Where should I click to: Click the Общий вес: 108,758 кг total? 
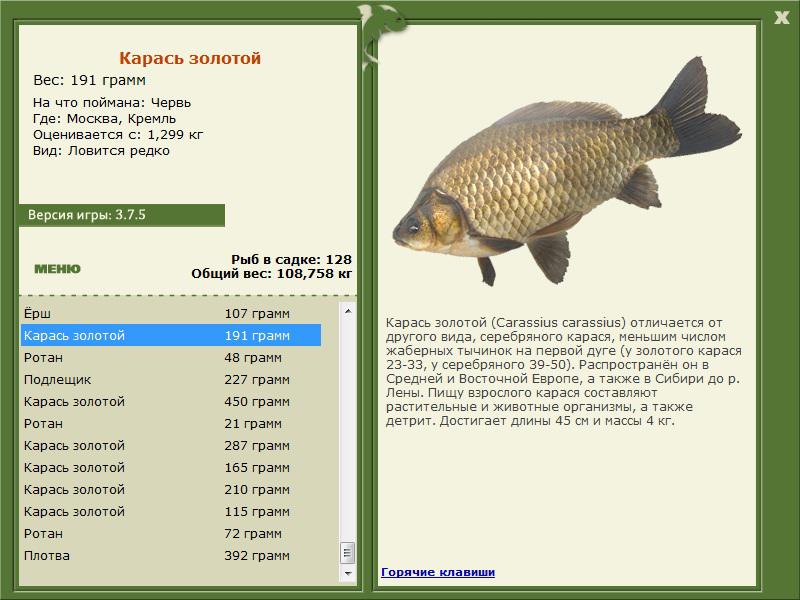(x=271, y=273)
